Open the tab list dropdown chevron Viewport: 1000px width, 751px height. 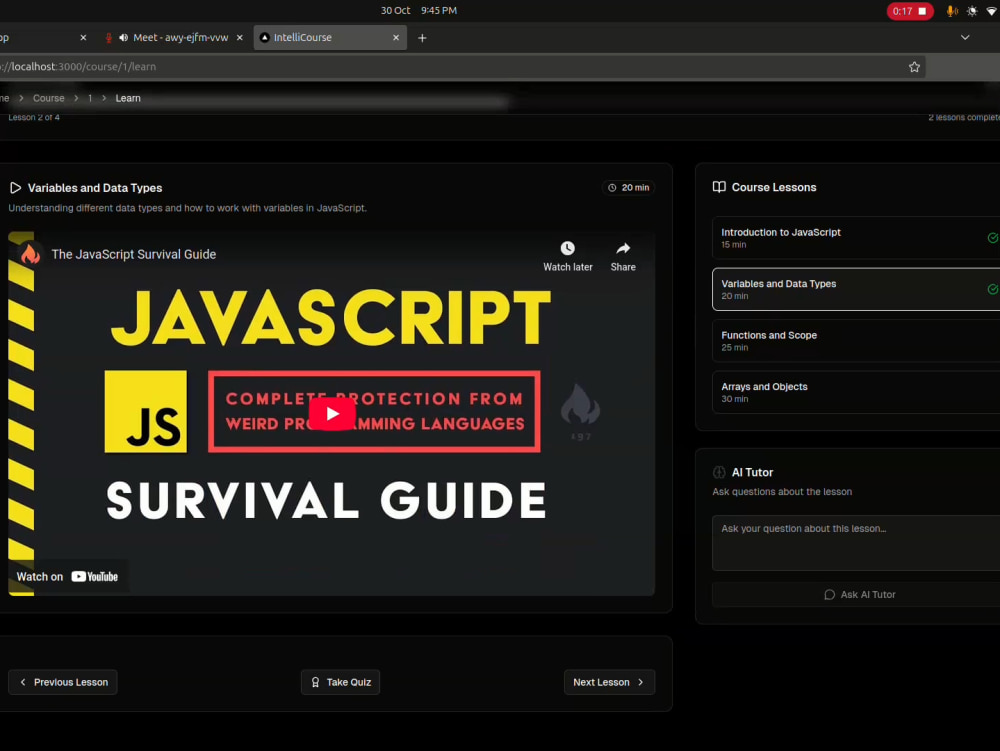[x=965, y=38]
